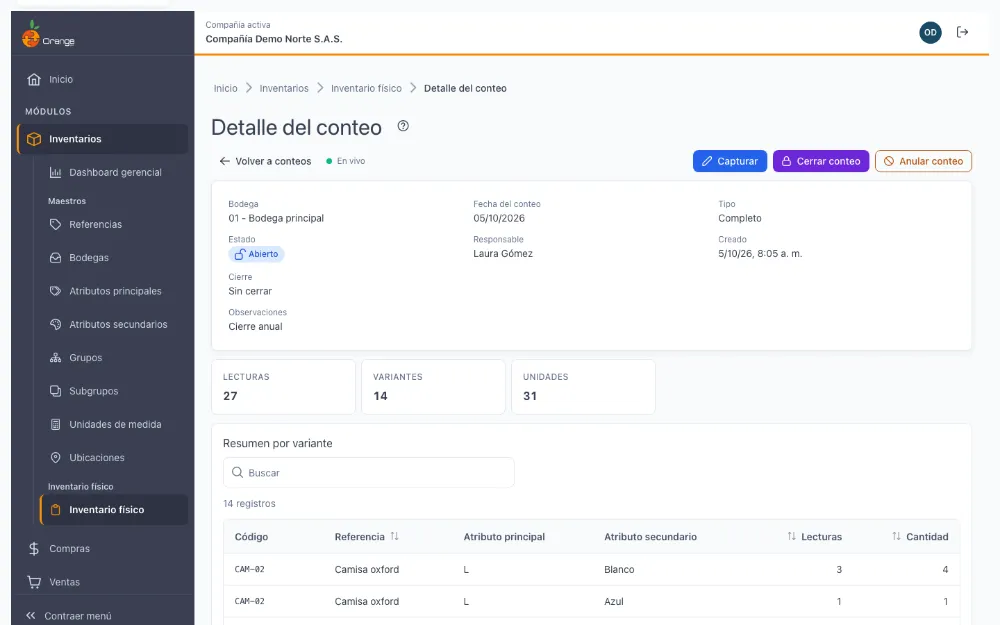This screenshot has width=1000, height=625.
Task: Click the Capturar button
Action: (x=730, y=161)
